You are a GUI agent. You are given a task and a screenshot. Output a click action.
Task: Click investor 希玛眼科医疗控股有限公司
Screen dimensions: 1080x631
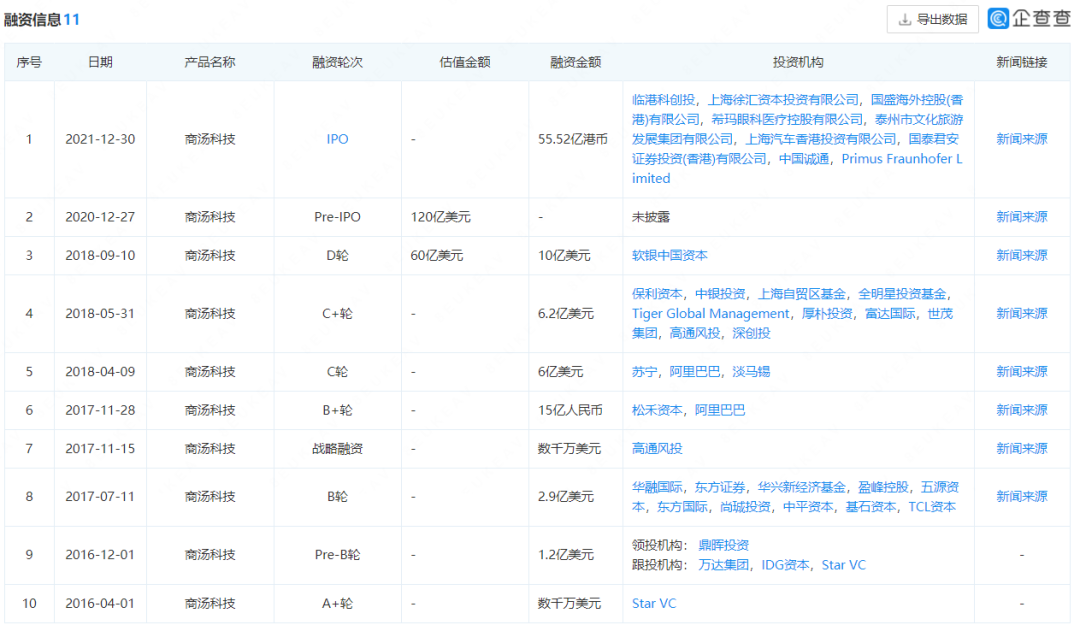(787, 120)
